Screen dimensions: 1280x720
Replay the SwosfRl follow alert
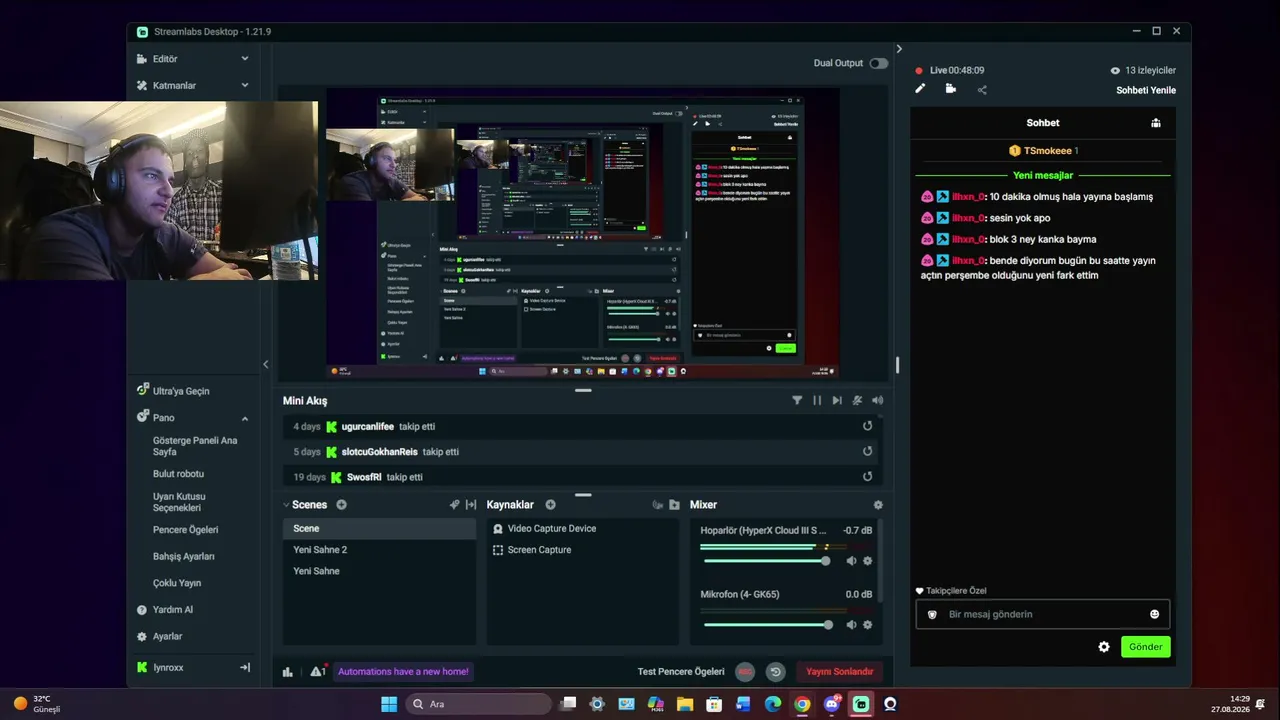pos(867,476)
